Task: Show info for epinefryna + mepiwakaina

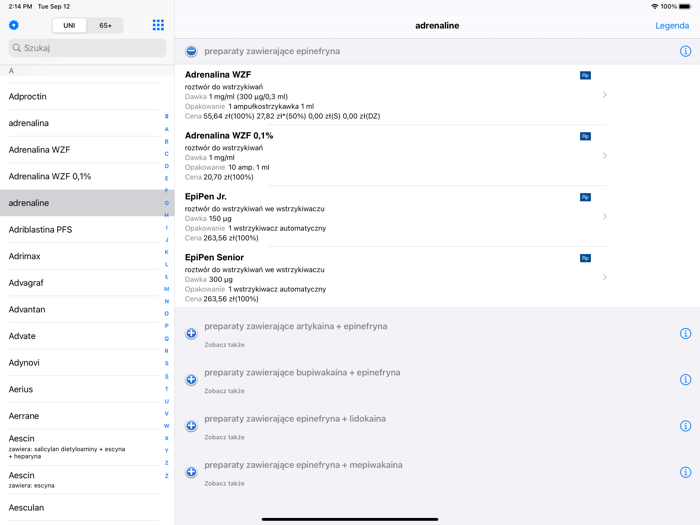Action: 685,472
